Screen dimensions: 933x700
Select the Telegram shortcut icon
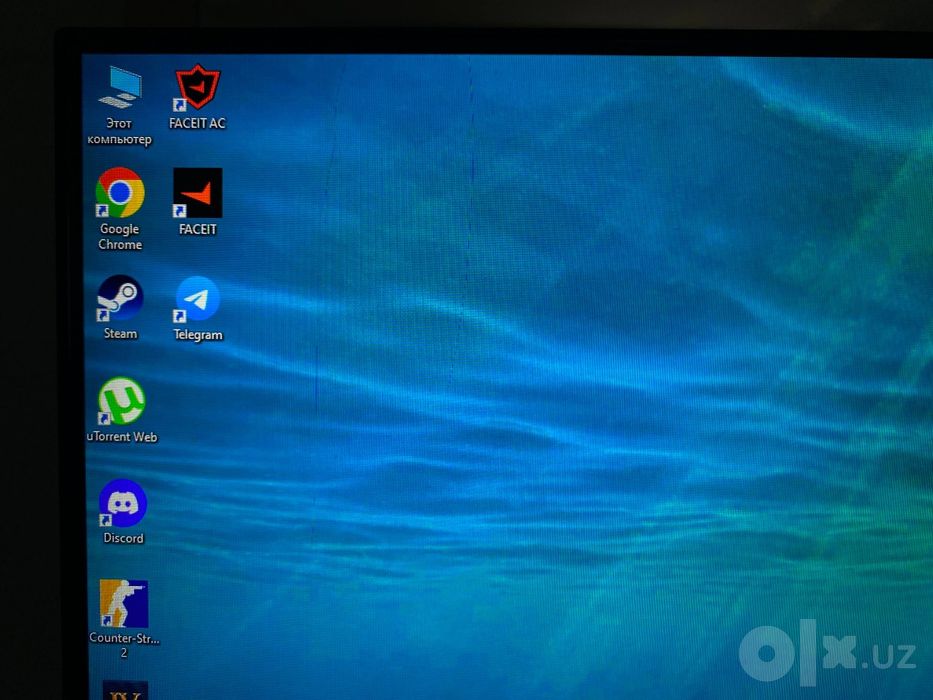tap(197, 299)
